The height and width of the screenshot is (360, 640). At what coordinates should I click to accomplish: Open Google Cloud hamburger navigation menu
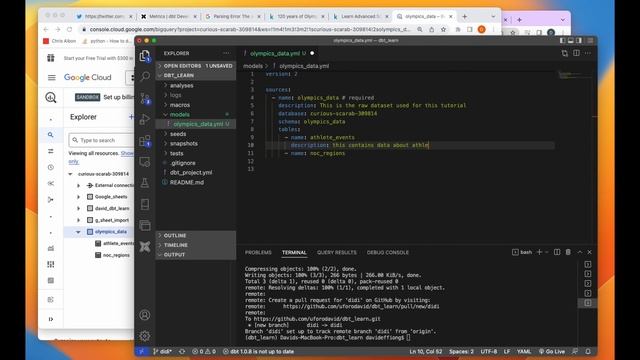51,78
